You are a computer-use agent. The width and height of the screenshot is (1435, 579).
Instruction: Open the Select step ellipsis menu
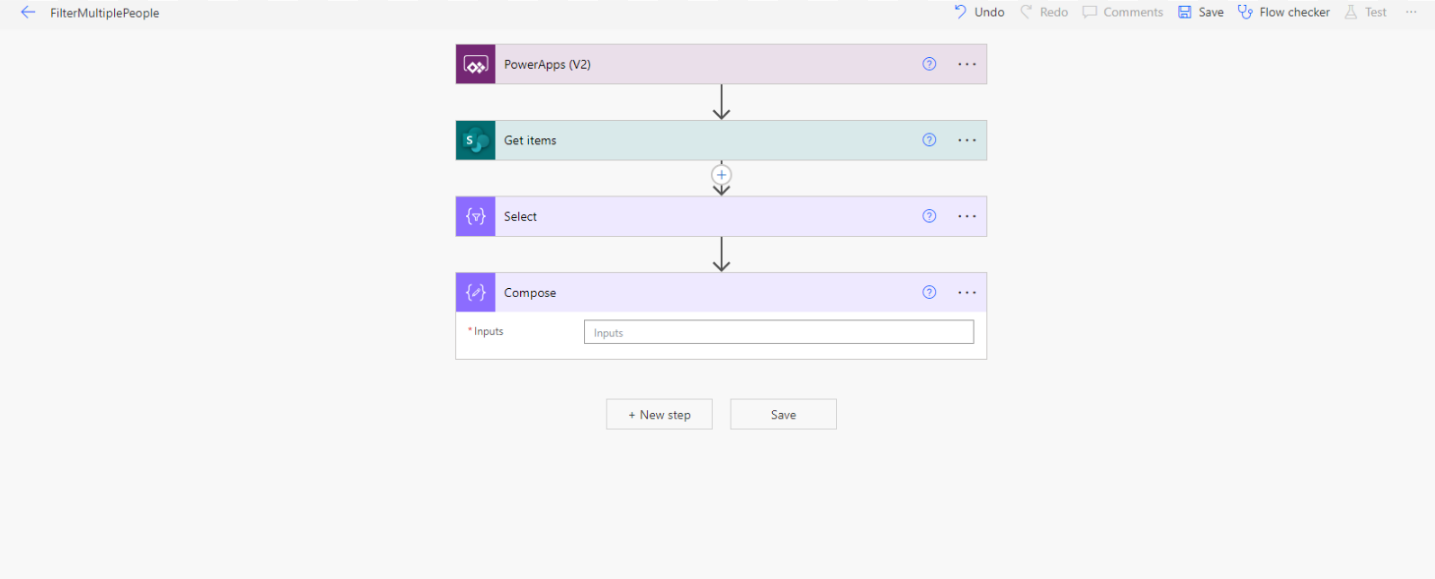point(966,216)
